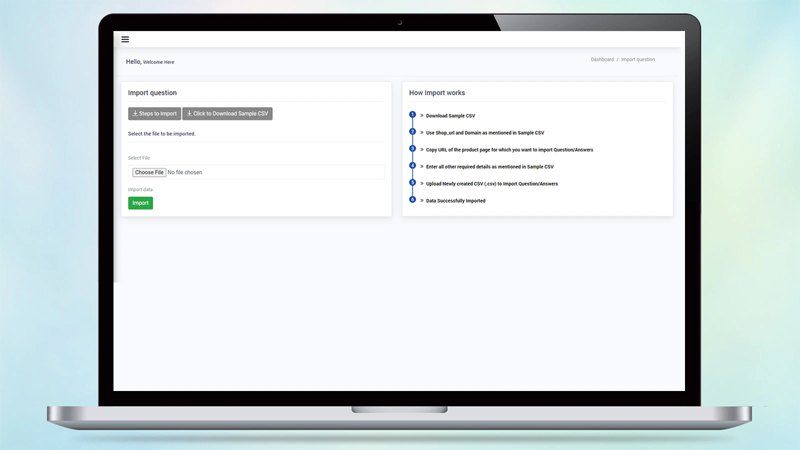Click the green Import button
The image size is (800, 450).
pyautogui.click(x=140, y=203)
